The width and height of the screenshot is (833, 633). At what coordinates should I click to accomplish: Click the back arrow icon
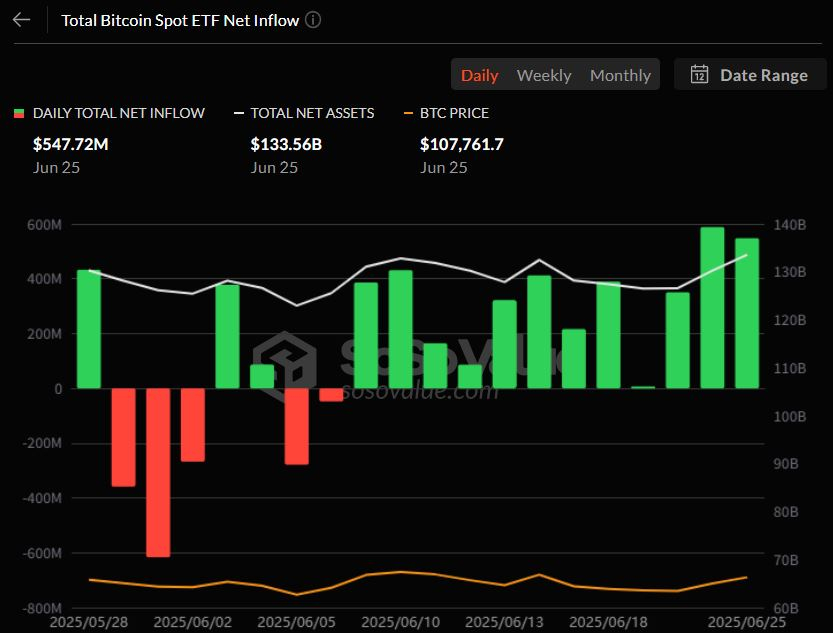click(21, 19)
